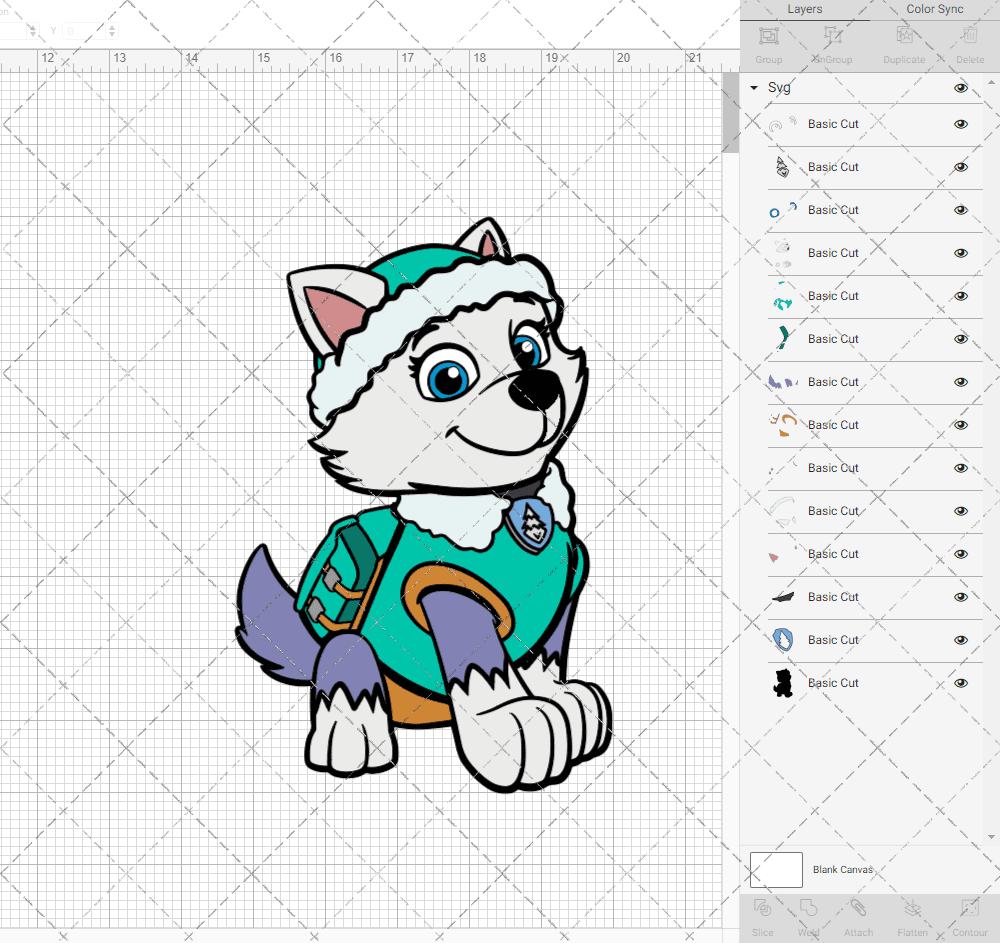This screenshot has width=1000, height=943.
Task: Toggle visibility of blue badge layer
Action: click(x=960, y=640)
